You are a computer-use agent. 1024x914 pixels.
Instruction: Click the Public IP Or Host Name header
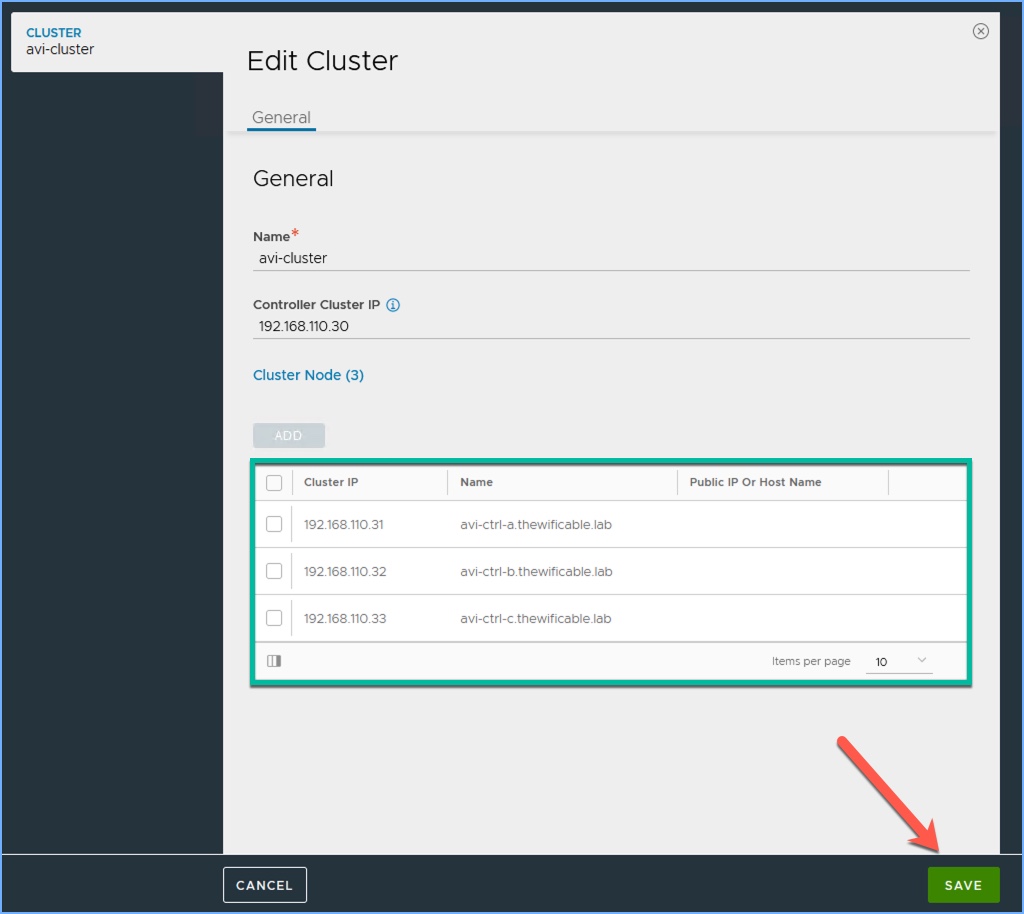click(x=755, y=482)
